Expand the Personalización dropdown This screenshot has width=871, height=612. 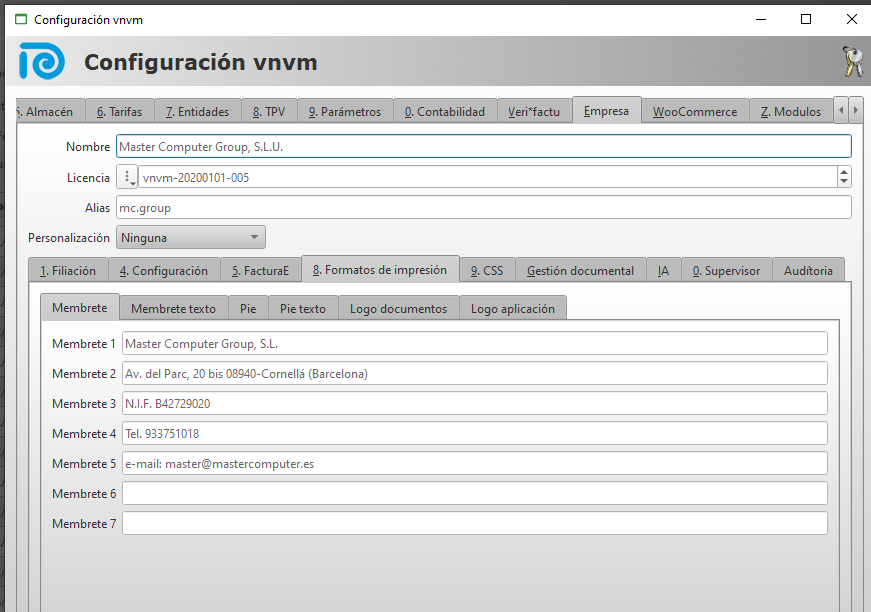[x=191, y=238]
